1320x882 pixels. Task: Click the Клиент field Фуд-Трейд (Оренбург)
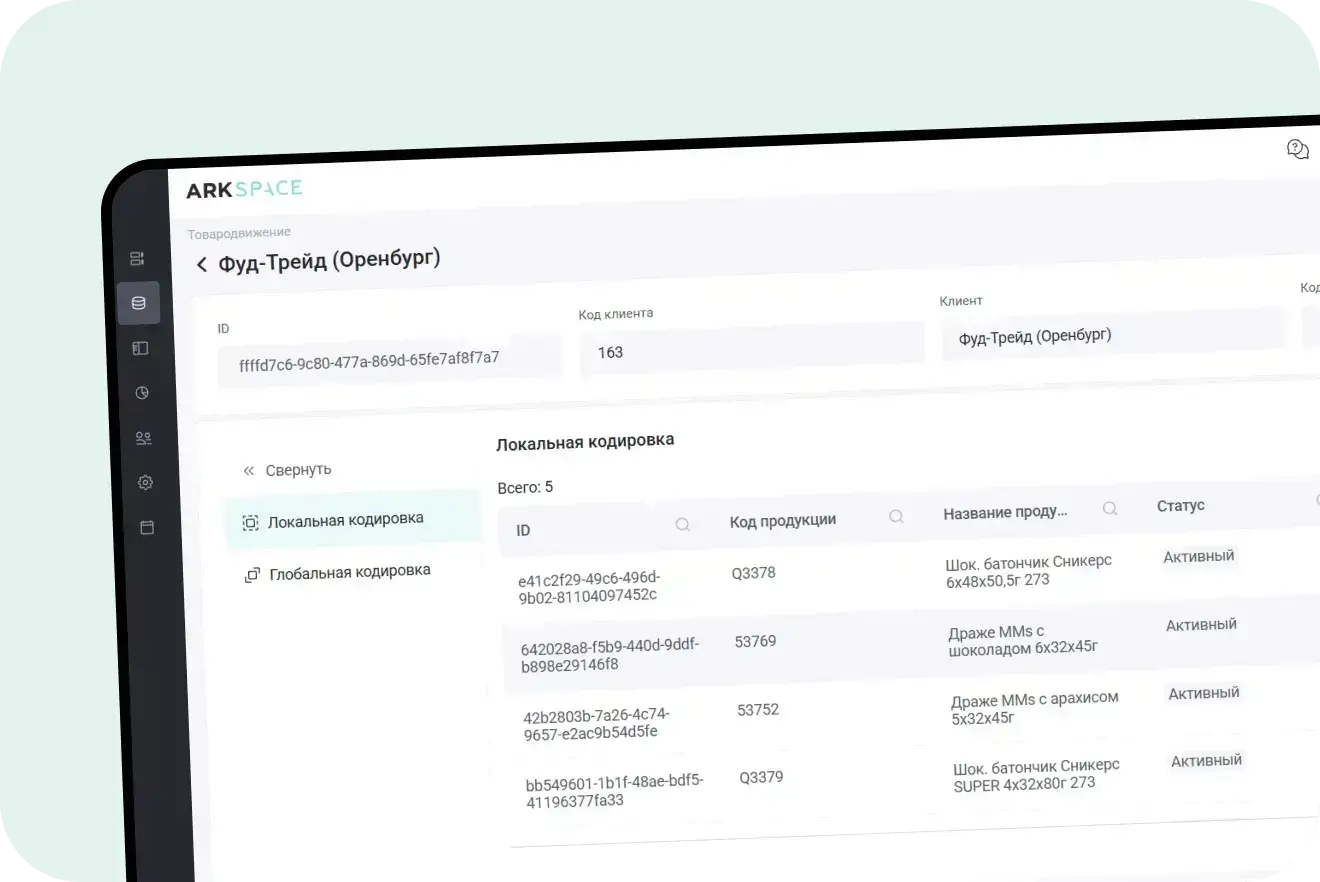1113,335
